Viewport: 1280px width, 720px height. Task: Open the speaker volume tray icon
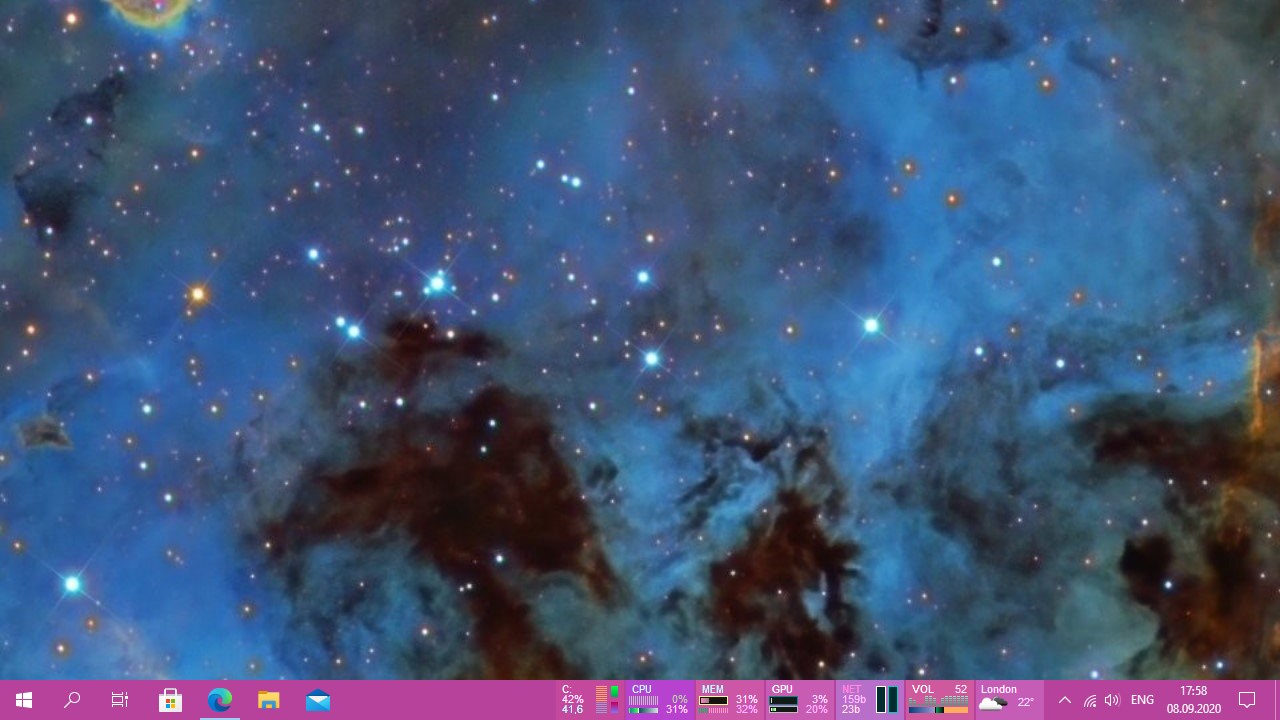(1113, 700)
